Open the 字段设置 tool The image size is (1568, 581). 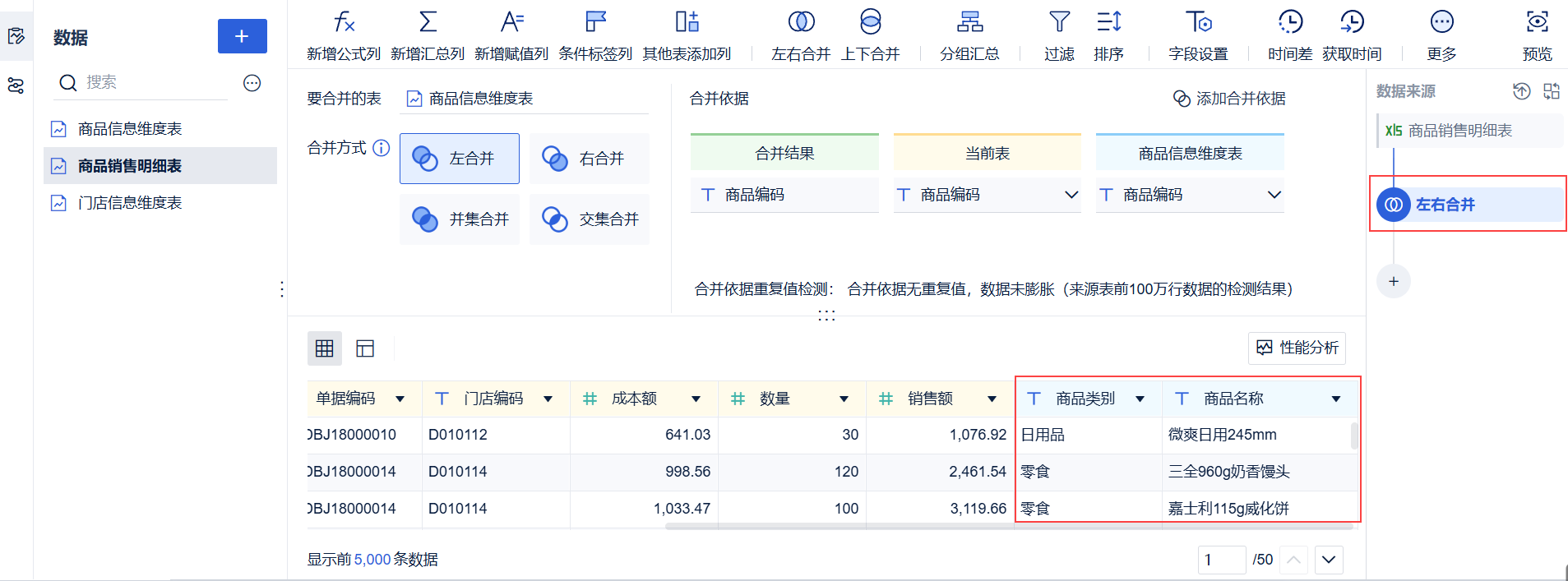click(x=1198, y=22)
